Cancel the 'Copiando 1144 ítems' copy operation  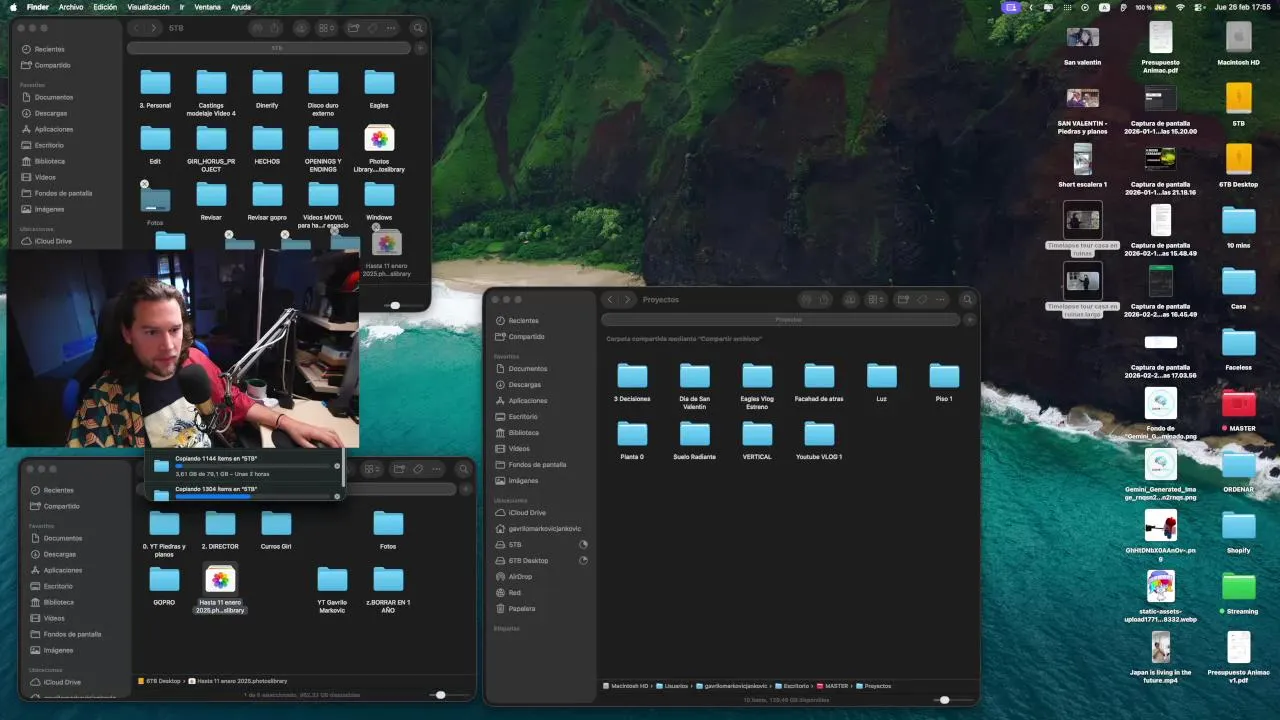tap(337, 466)
